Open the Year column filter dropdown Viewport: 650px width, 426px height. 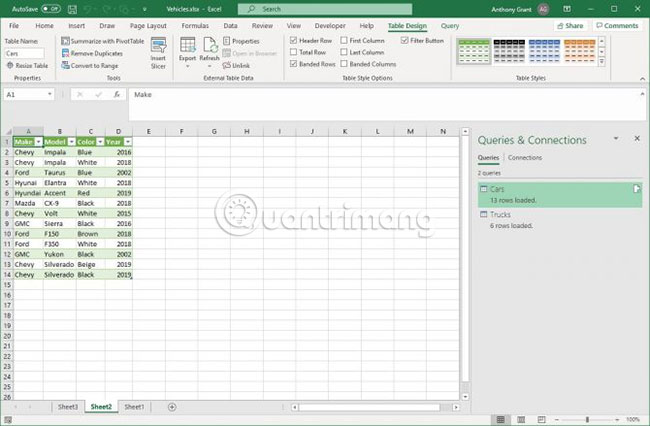pyautogui.click(x=128, y=142)
